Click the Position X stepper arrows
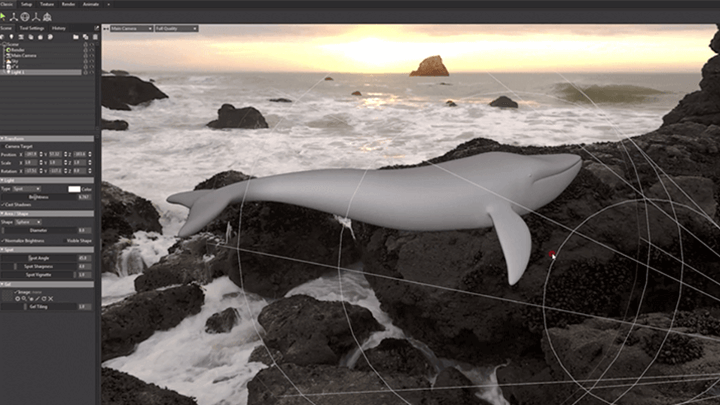 point(41,154)
